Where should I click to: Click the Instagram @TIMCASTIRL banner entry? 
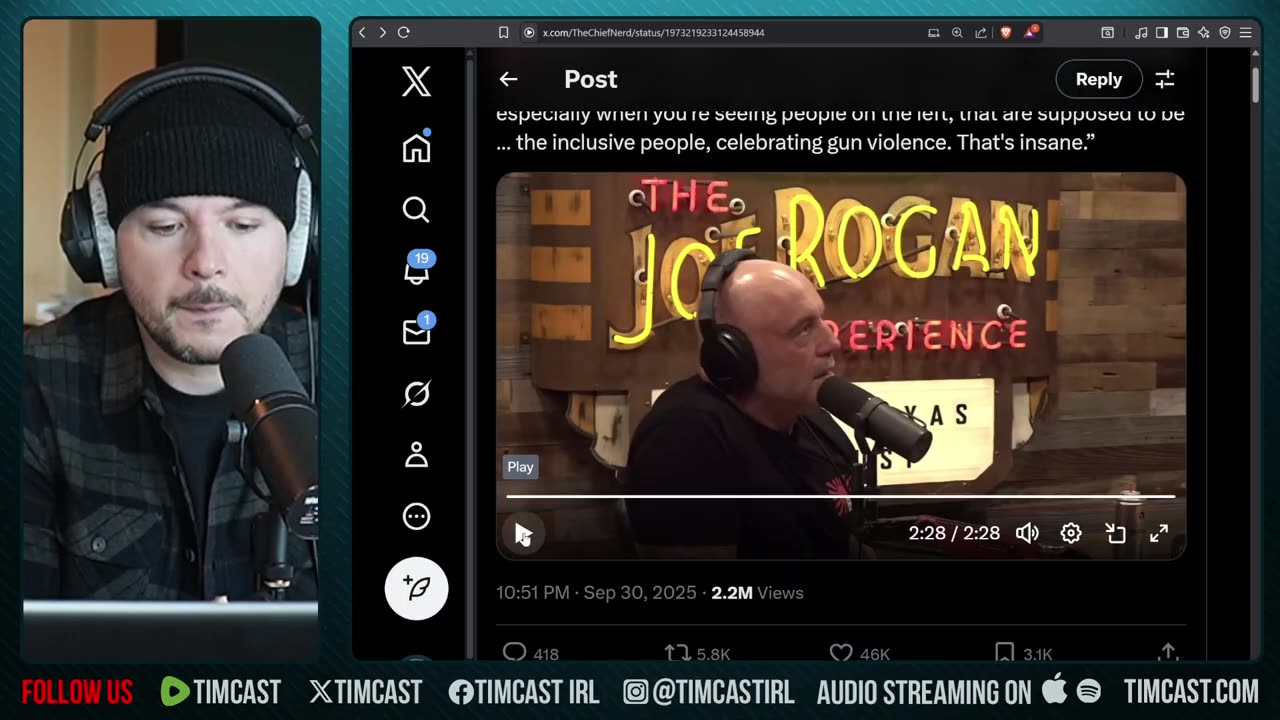[x=709, y=691]
